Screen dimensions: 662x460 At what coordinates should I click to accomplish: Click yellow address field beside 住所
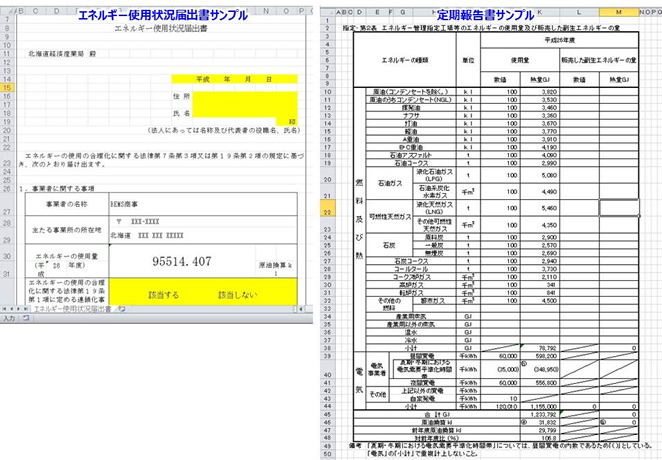click(245, 96)
